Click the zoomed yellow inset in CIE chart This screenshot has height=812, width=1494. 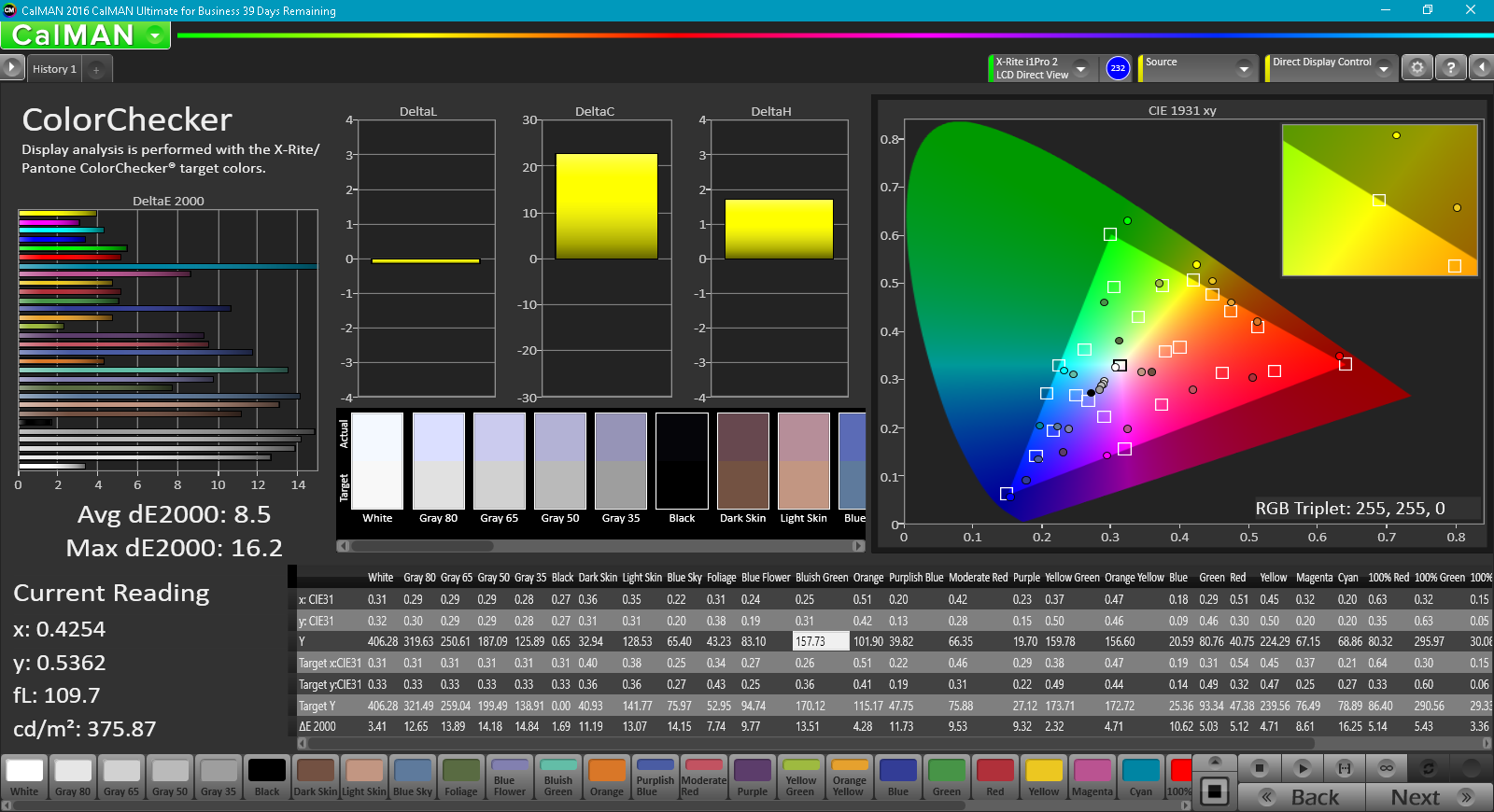[1380, 200]
